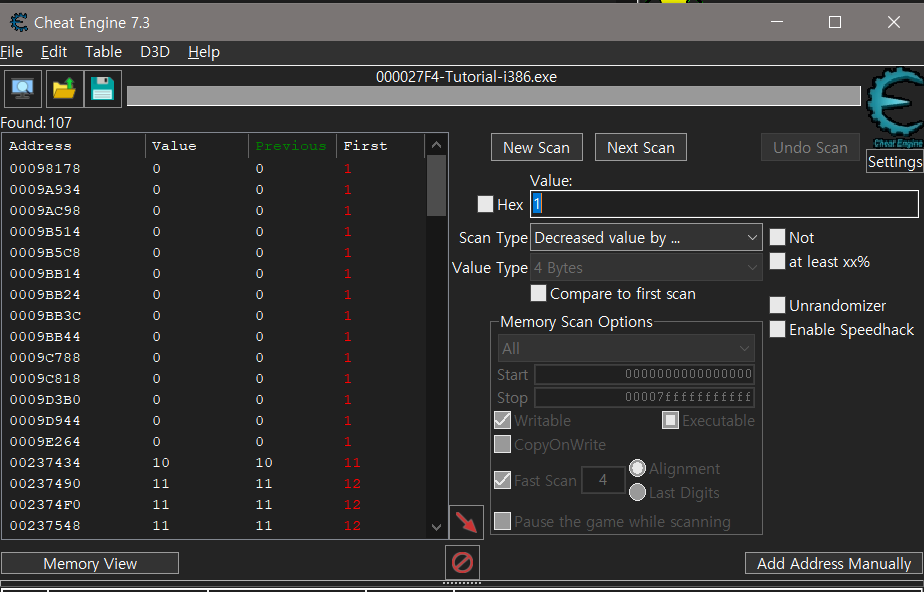Click the Start address field
Screen dimensions: 924x592
[644, 375]
